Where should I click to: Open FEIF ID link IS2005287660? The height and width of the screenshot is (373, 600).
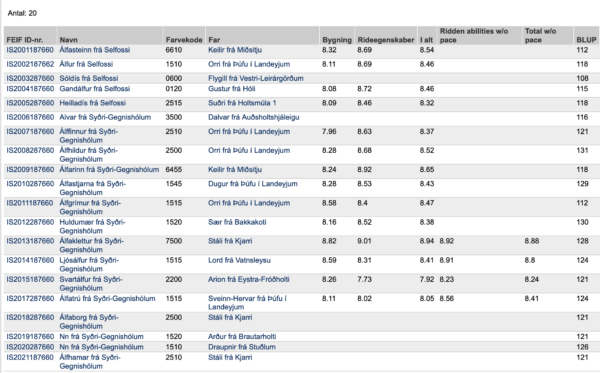point(30,103)
